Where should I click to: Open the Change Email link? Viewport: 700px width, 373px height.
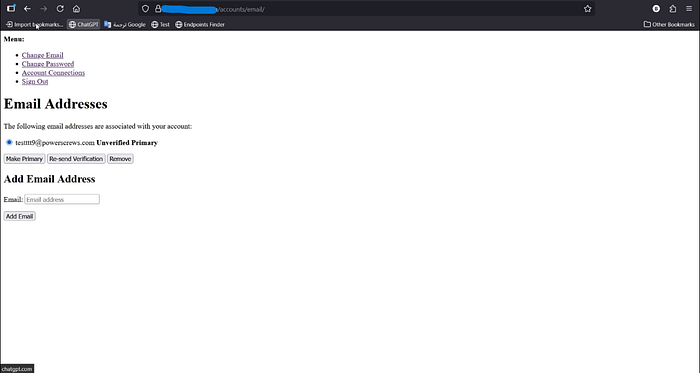(42, 55)
